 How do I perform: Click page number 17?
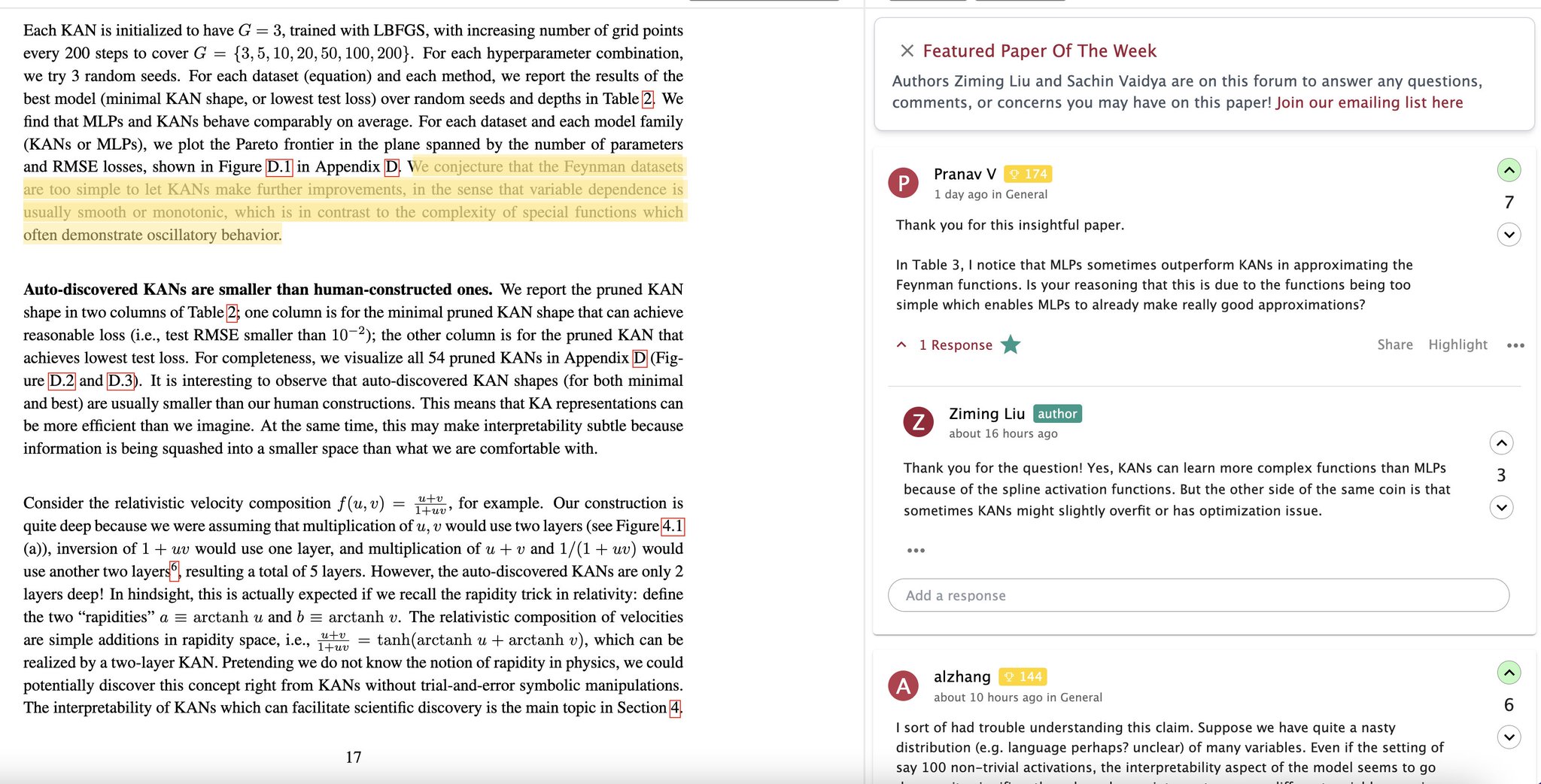(x=354, y=757)
